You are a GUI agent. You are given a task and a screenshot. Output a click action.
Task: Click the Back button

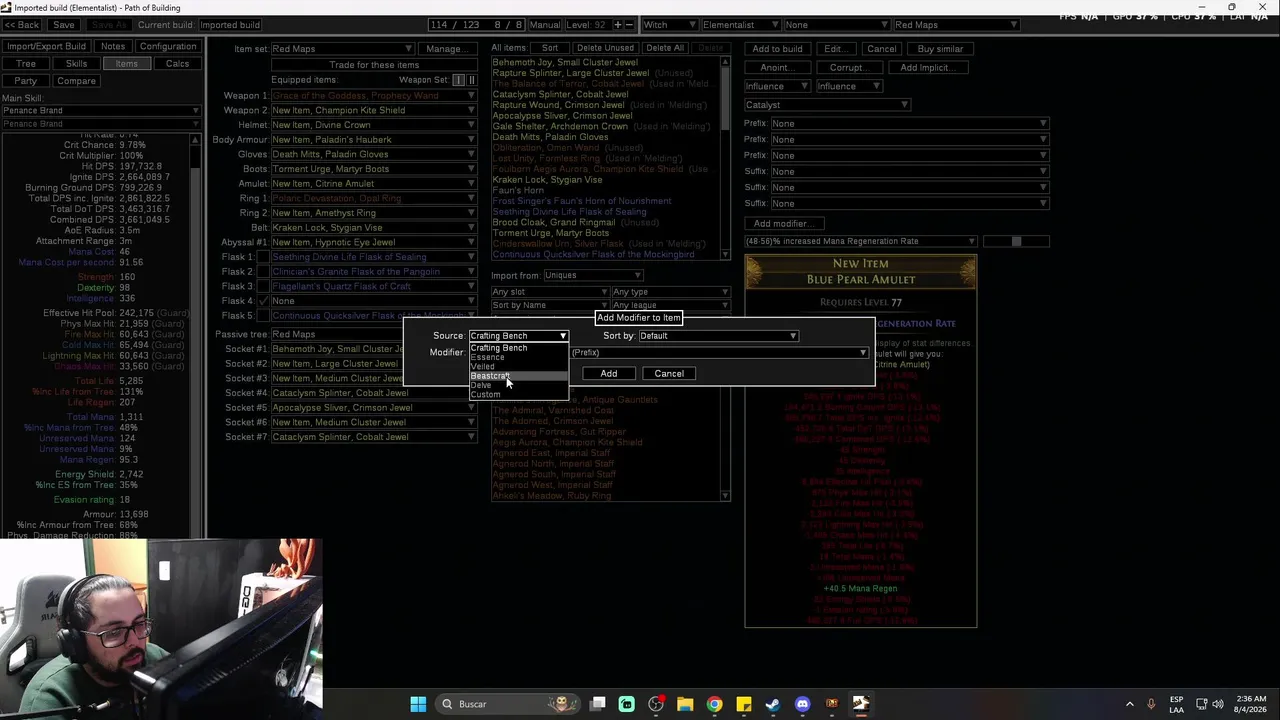pyautogui.click(x=22, y=25)
